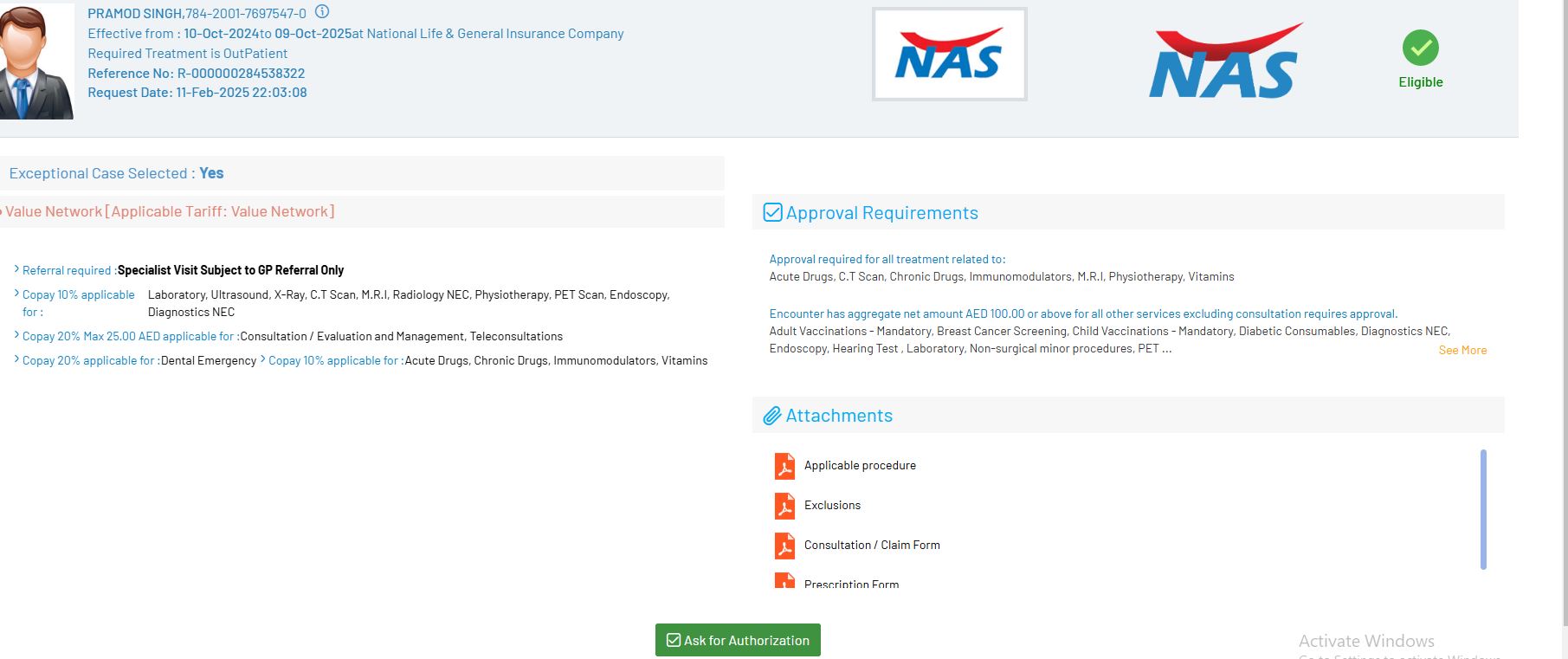The image size is (1568, 659).
Task: Click See More in Approval Requirements
Action: click(1462, 350)
